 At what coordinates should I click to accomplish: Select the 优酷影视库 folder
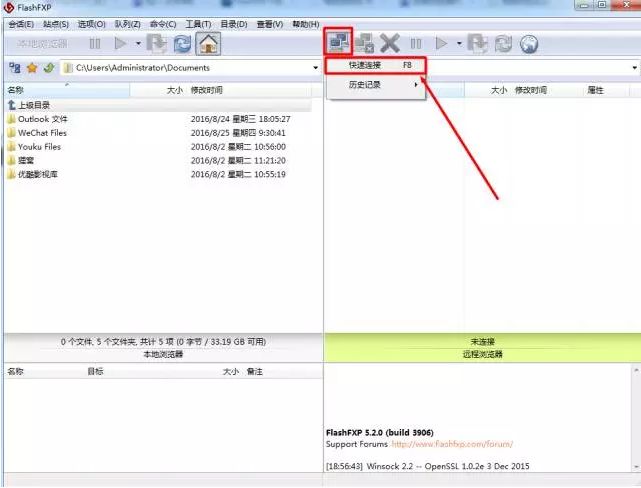click(33, 175)
